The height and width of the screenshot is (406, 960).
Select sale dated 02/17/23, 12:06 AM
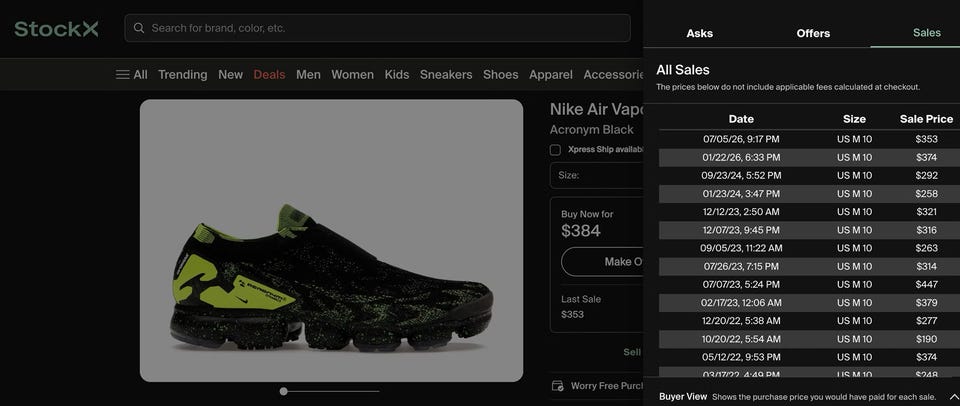(809, 303)
